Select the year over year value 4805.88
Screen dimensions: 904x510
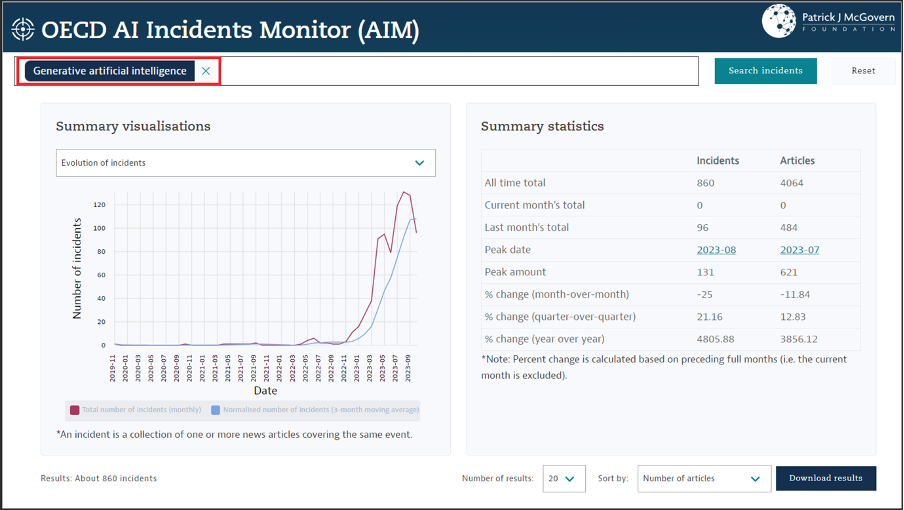(x=715, y=339)
